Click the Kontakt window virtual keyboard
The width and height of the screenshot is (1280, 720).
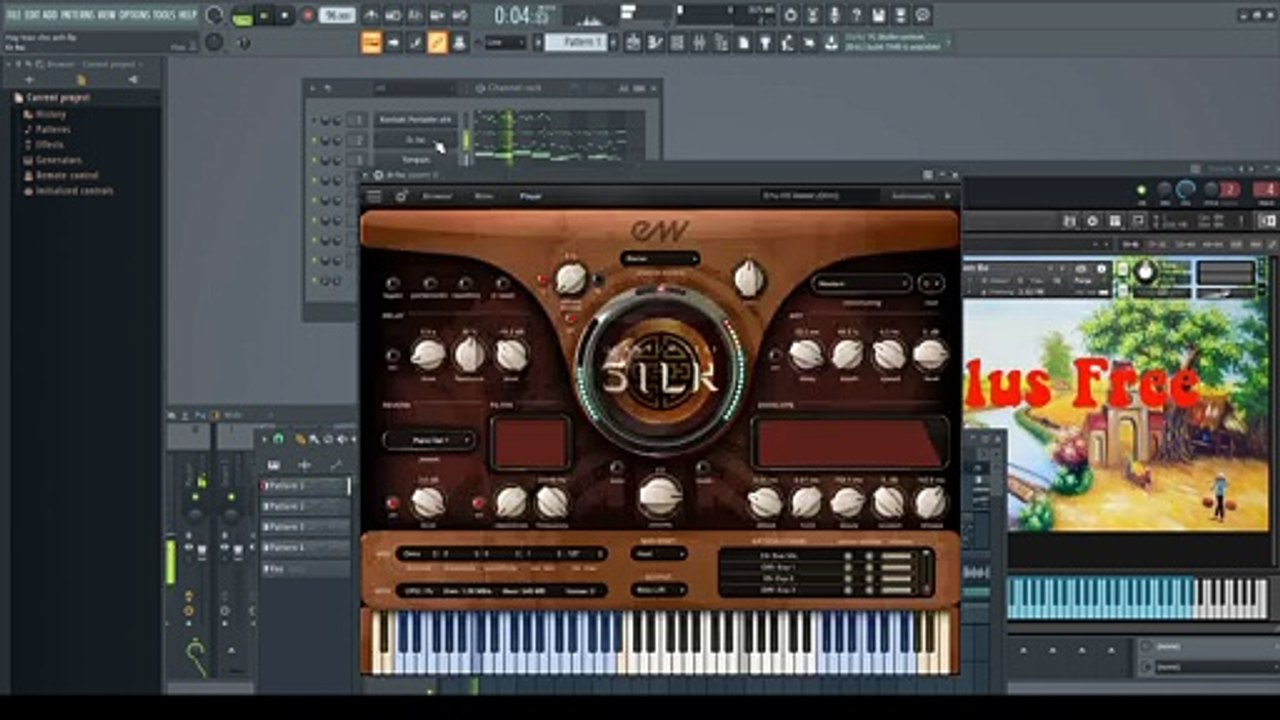pos(1138,598)
